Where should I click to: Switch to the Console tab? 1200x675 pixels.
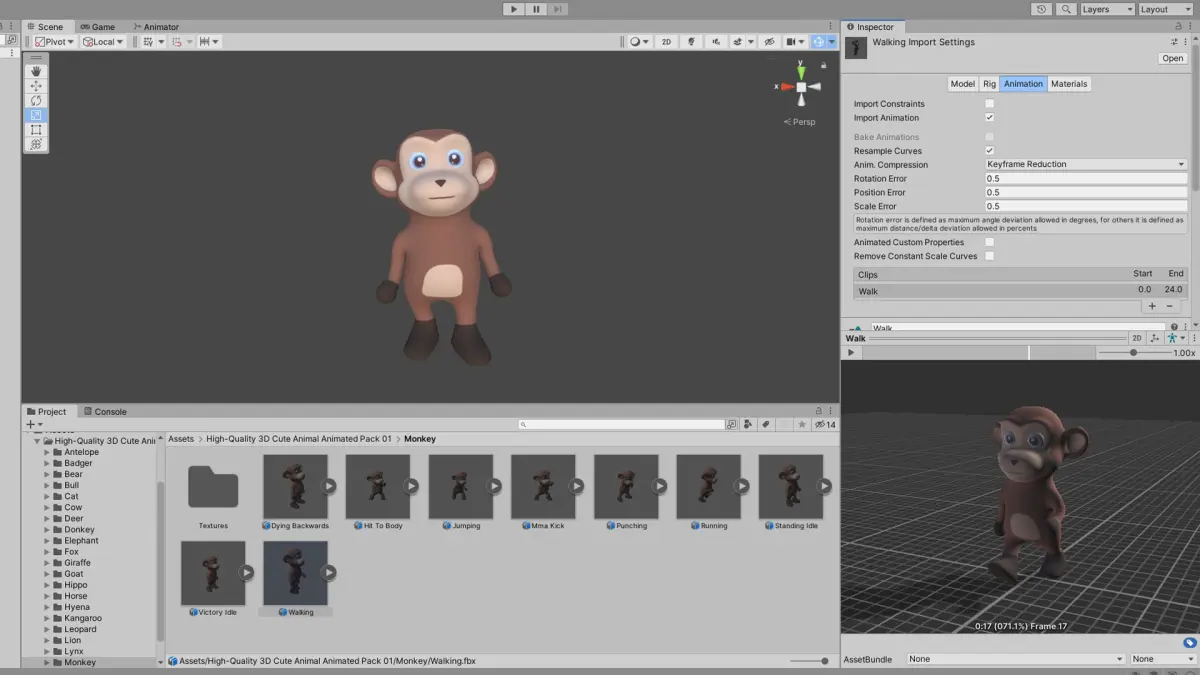(x=105, y=411)
